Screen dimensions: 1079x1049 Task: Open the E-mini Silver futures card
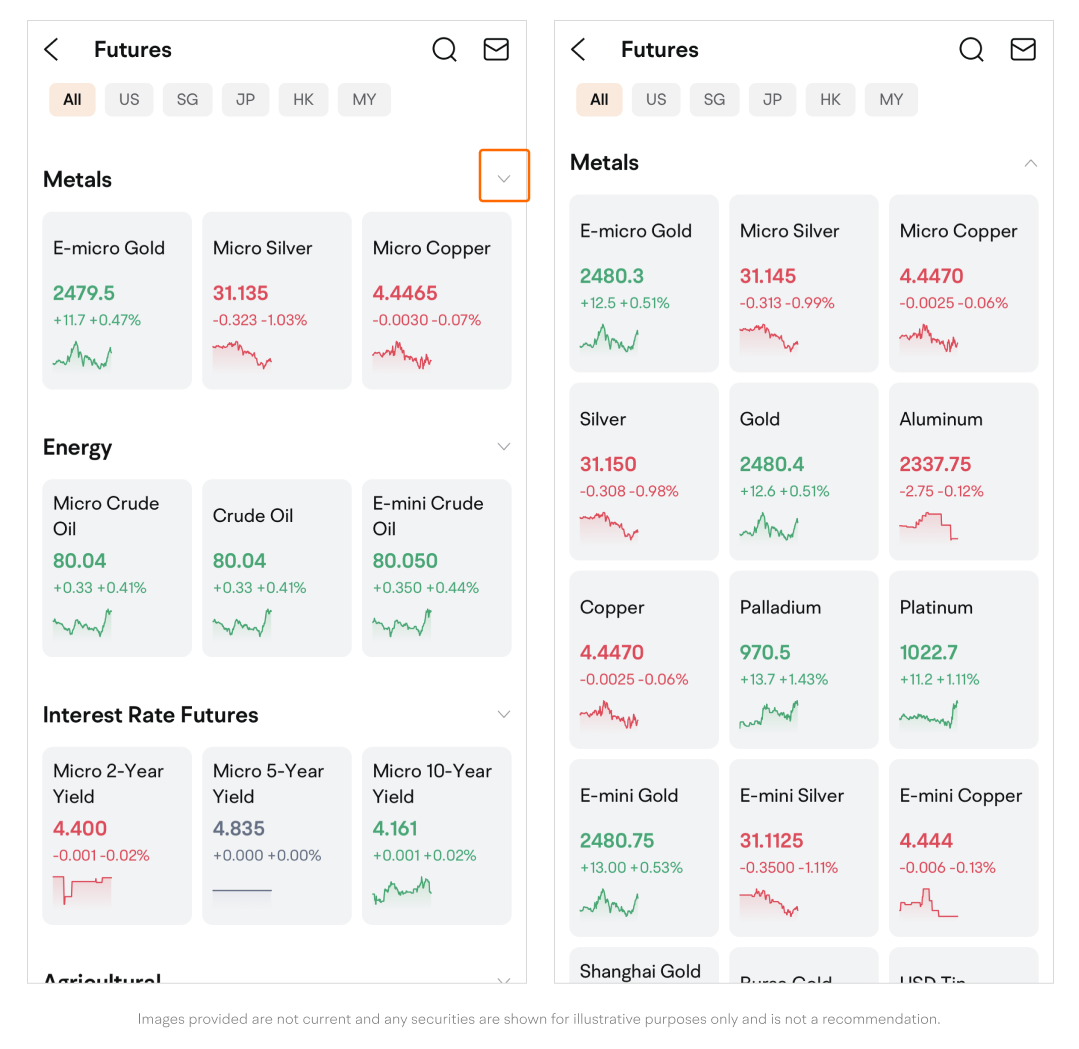coord(803,847)
